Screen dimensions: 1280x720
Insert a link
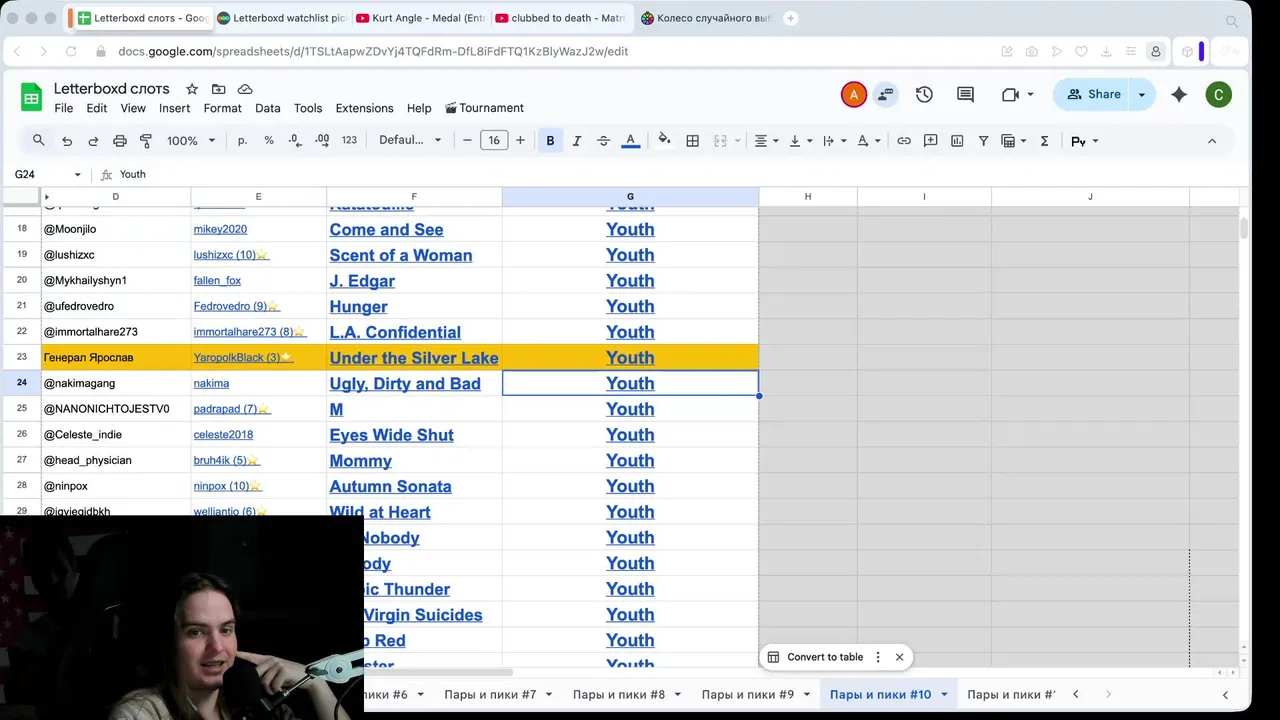[904, 141]
